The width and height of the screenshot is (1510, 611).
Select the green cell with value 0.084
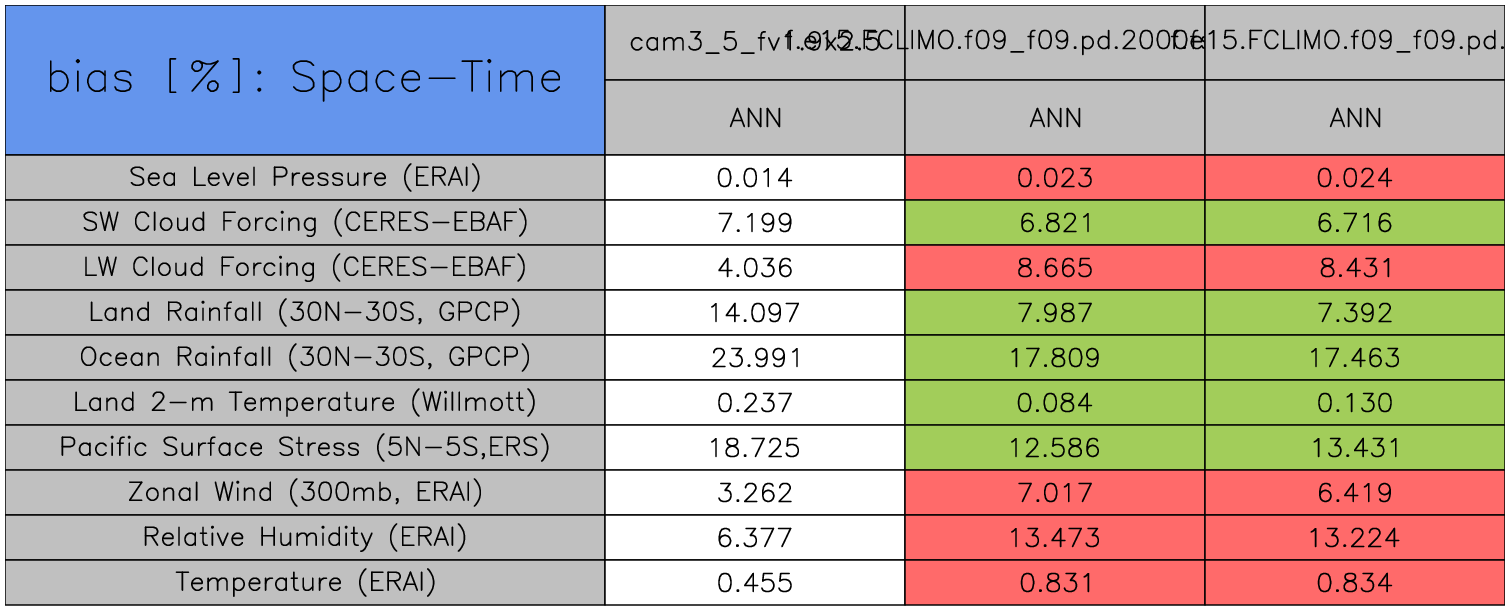[1055, 403]
